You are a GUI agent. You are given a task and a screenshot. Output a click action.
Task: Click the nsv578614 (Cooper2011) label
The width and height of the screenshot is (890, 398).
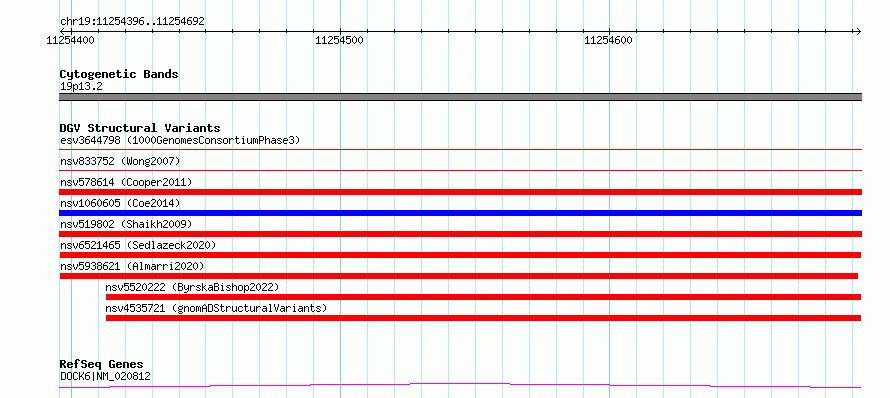(x=126, y=182)
